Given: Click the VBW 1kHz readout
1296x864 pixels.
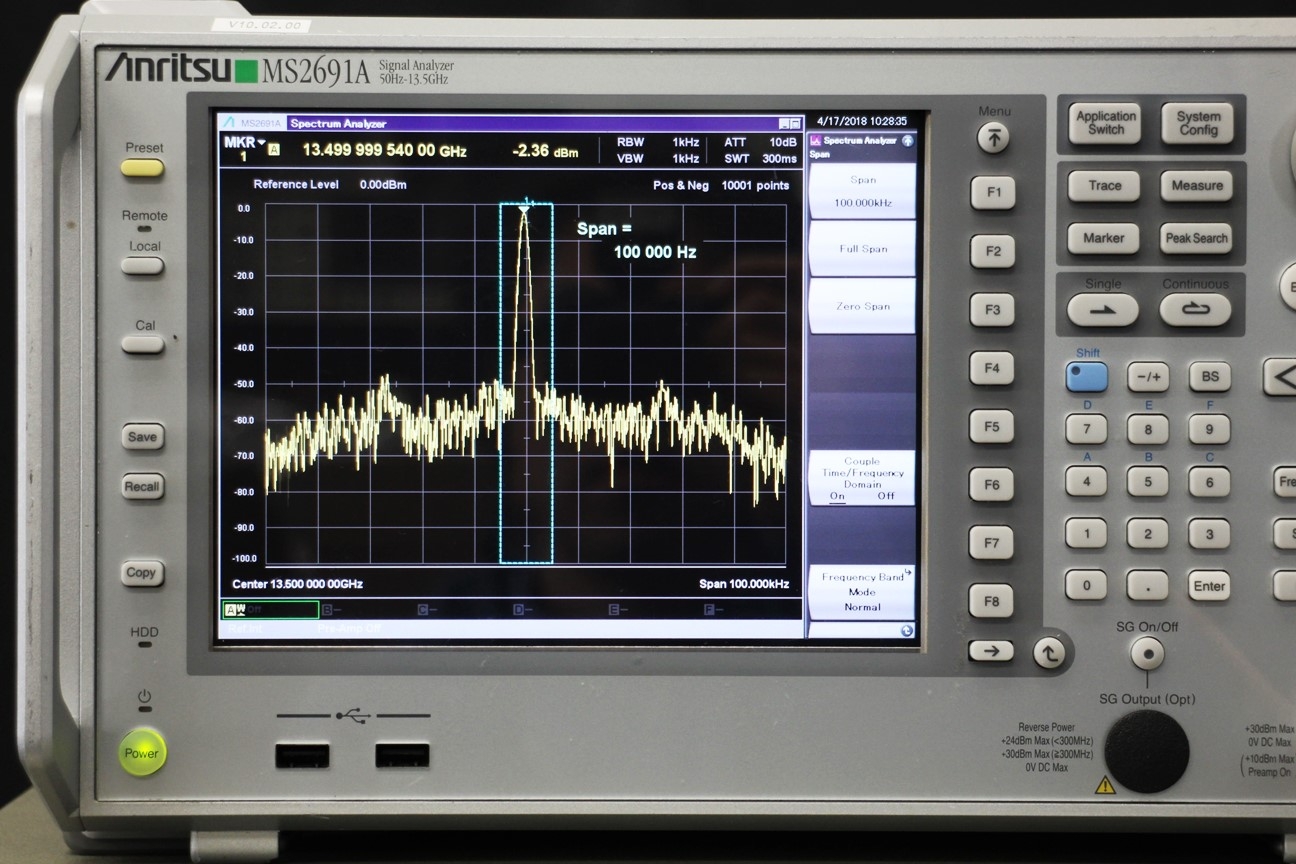Looking at the screenshot, I should (x=657, y=159).
